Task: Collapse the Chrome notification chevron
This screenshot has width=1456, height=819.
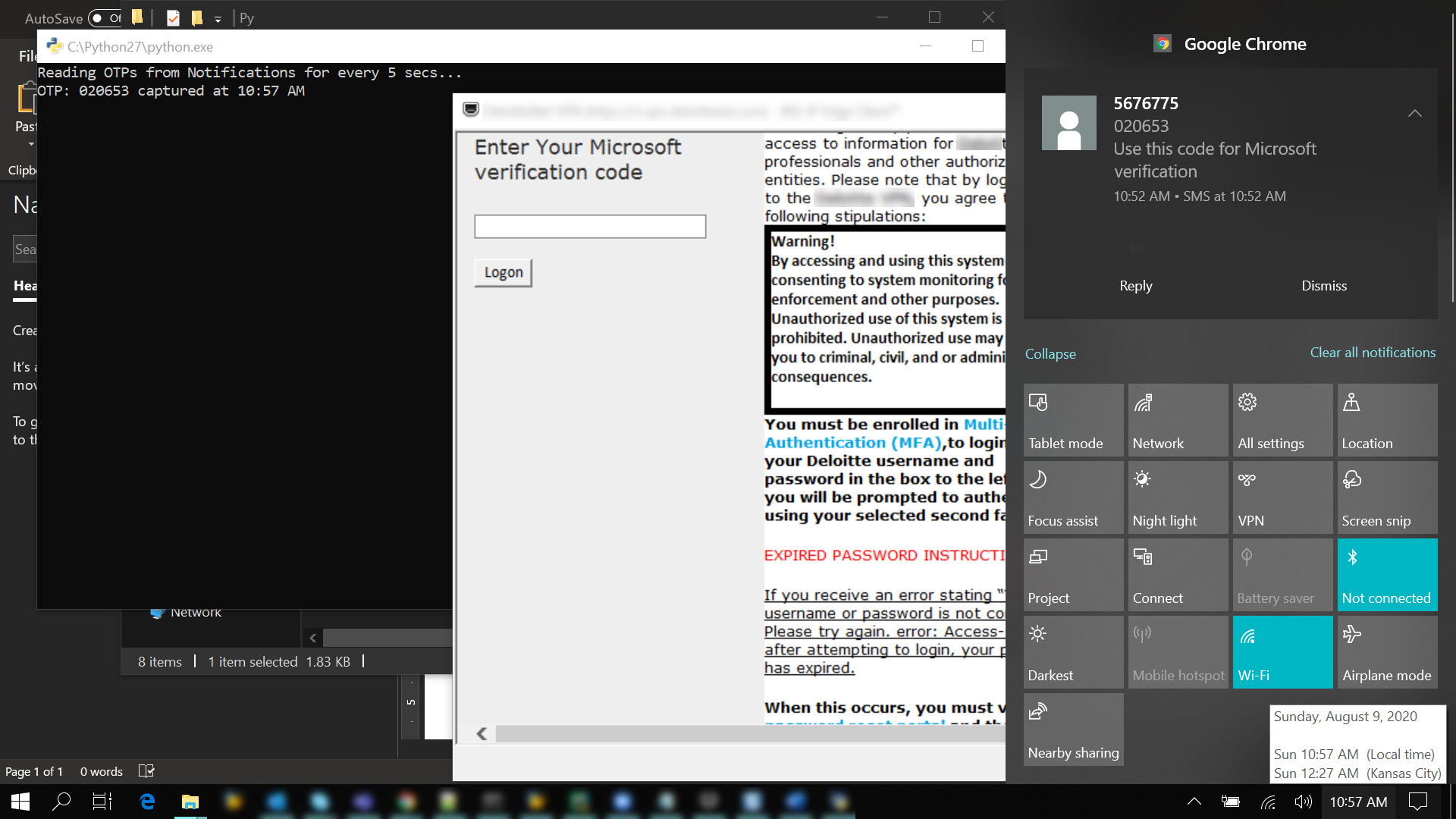Action: point(1414,114)
